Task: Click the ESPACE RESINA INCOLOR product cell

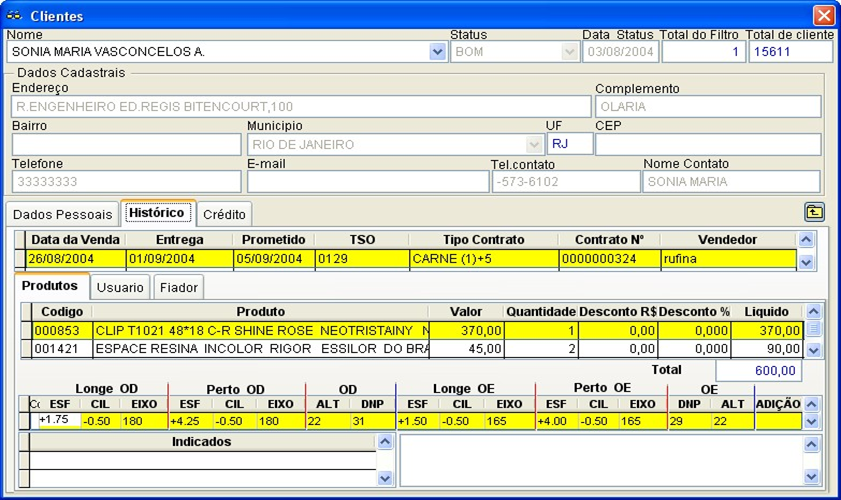Action: tap(261, 349)
